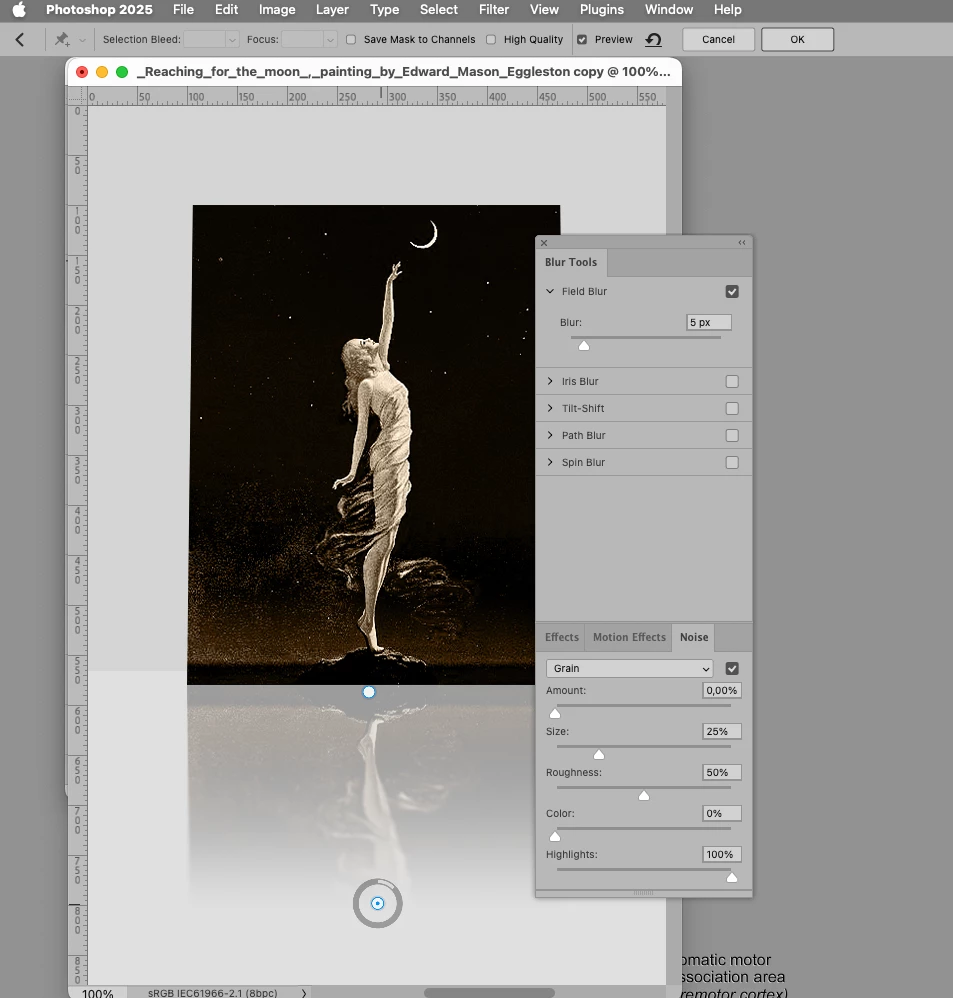Image resolution: width=953 pixels, height=998 pixels.
Task: Switch to the Motion Effects tab
Action: [x=629, y=637]
